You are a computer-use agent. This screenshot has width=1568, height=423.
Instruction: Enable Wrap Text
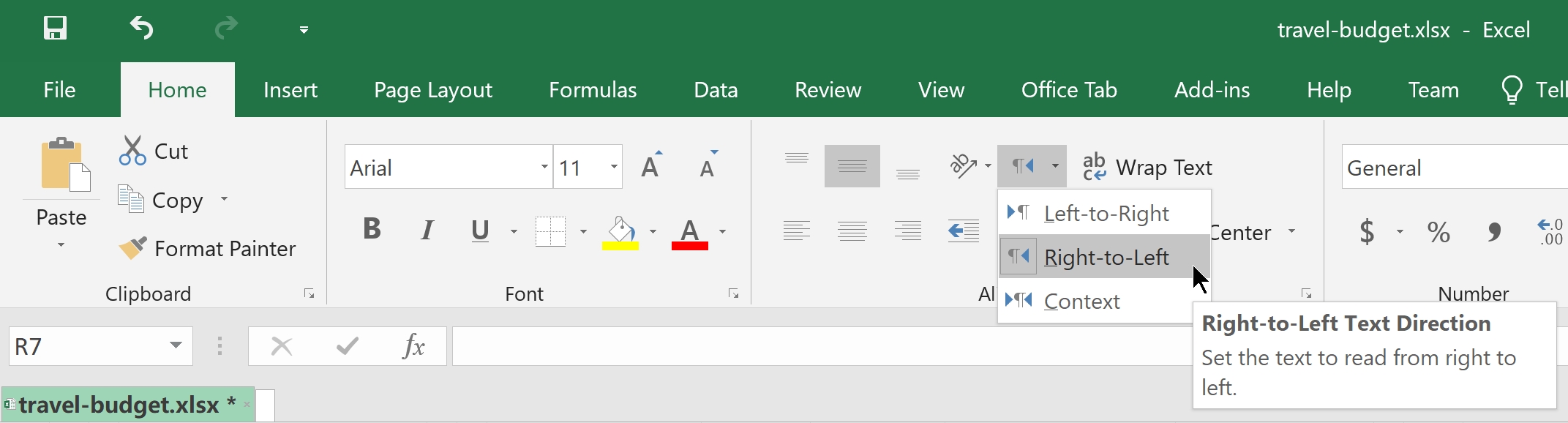point(1147,168)
